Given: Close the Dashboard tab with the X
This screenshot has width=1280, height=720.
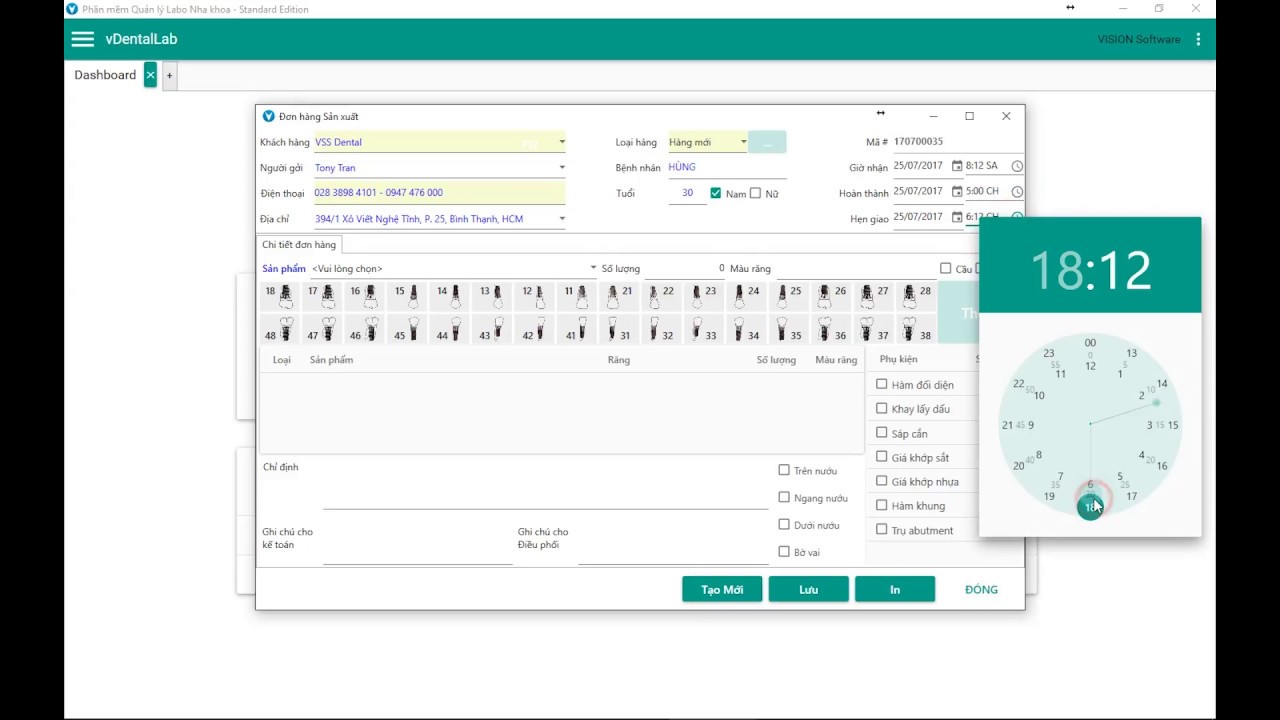Looking at the screenshot, I should pos(150,75).
